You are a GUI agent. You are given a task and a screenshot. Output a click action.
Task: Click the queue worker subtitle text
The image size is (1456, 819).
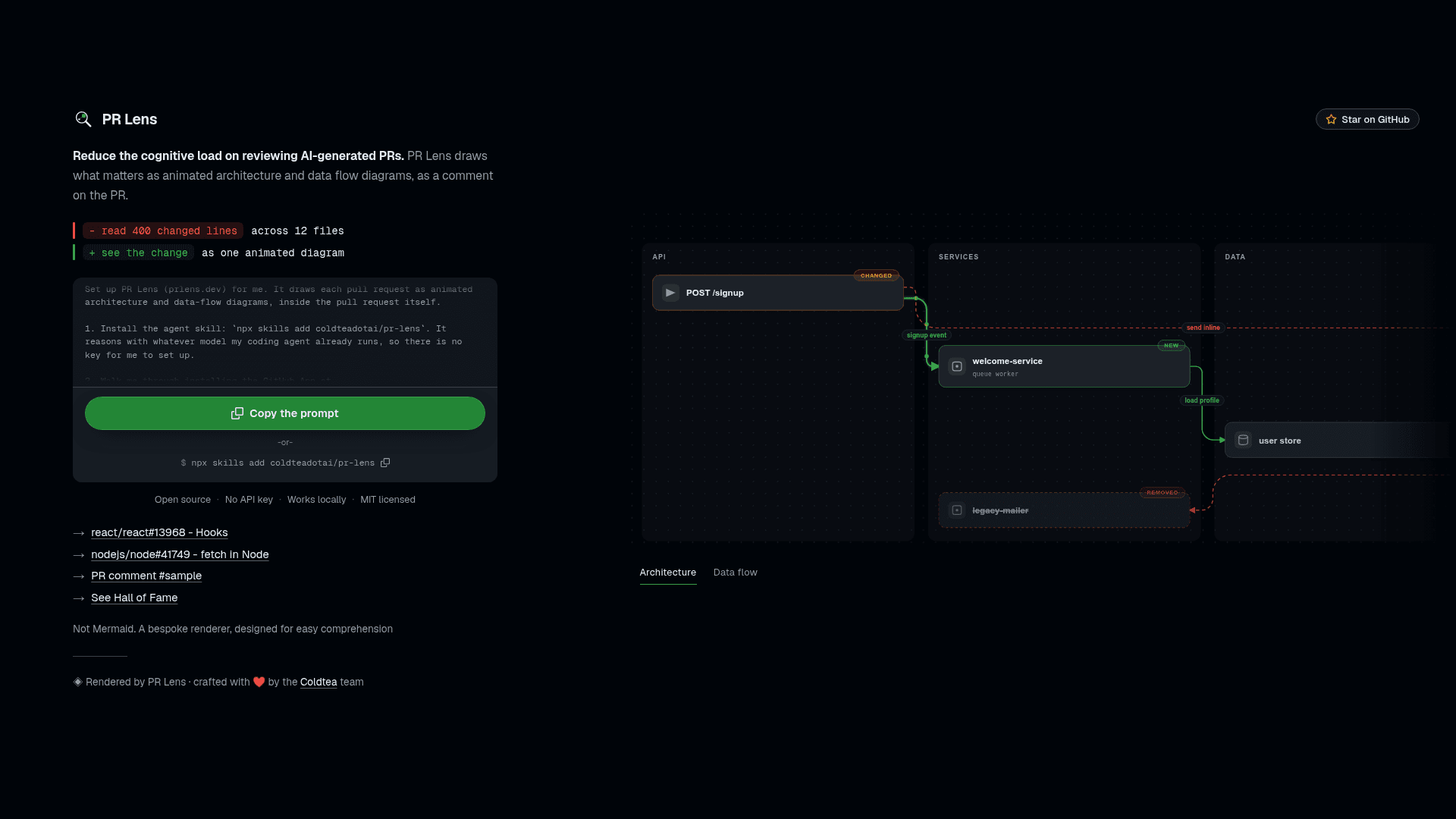click(x=995, y=374)
